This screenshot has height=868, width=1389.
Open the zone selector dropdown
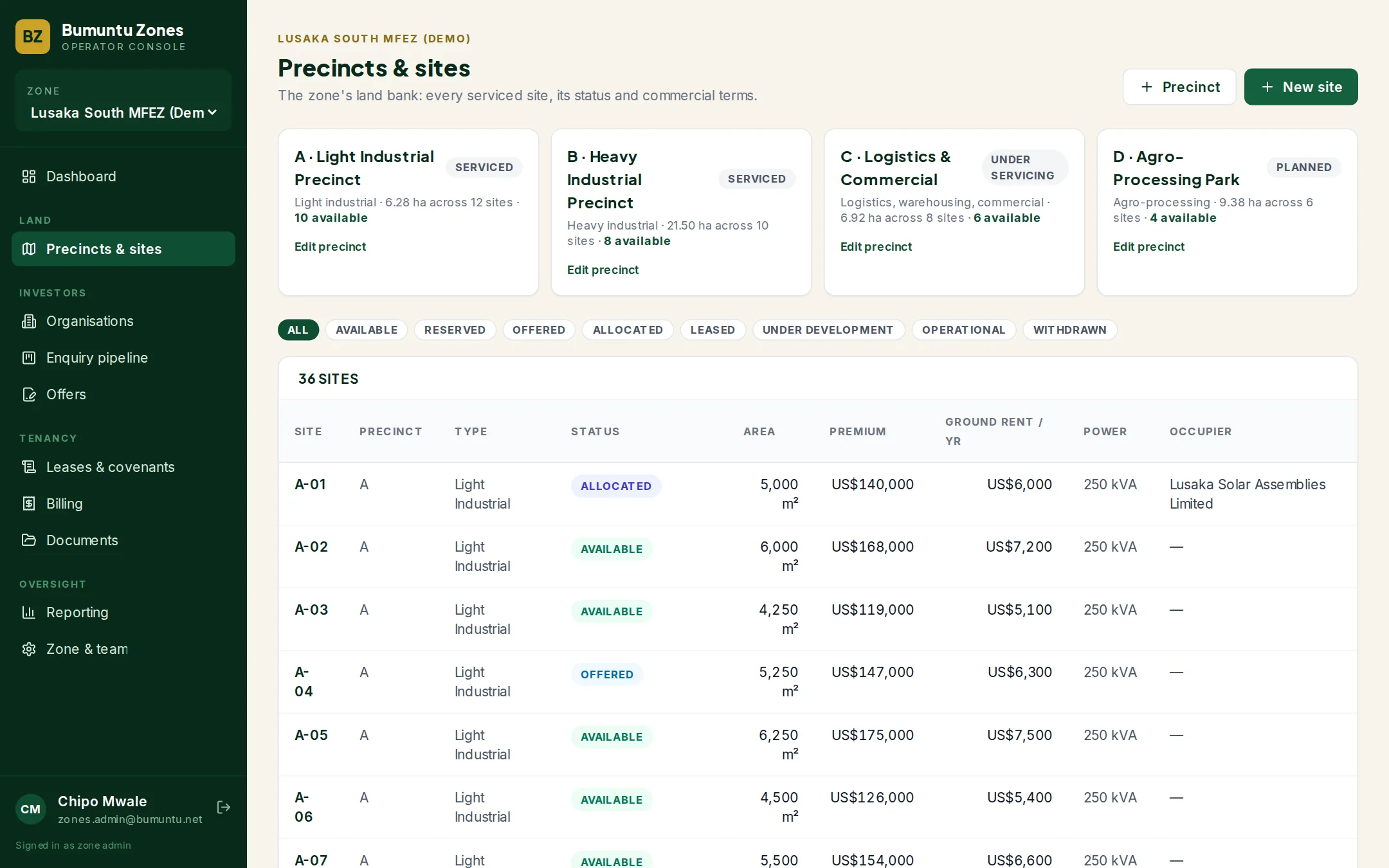click(123, 113)
